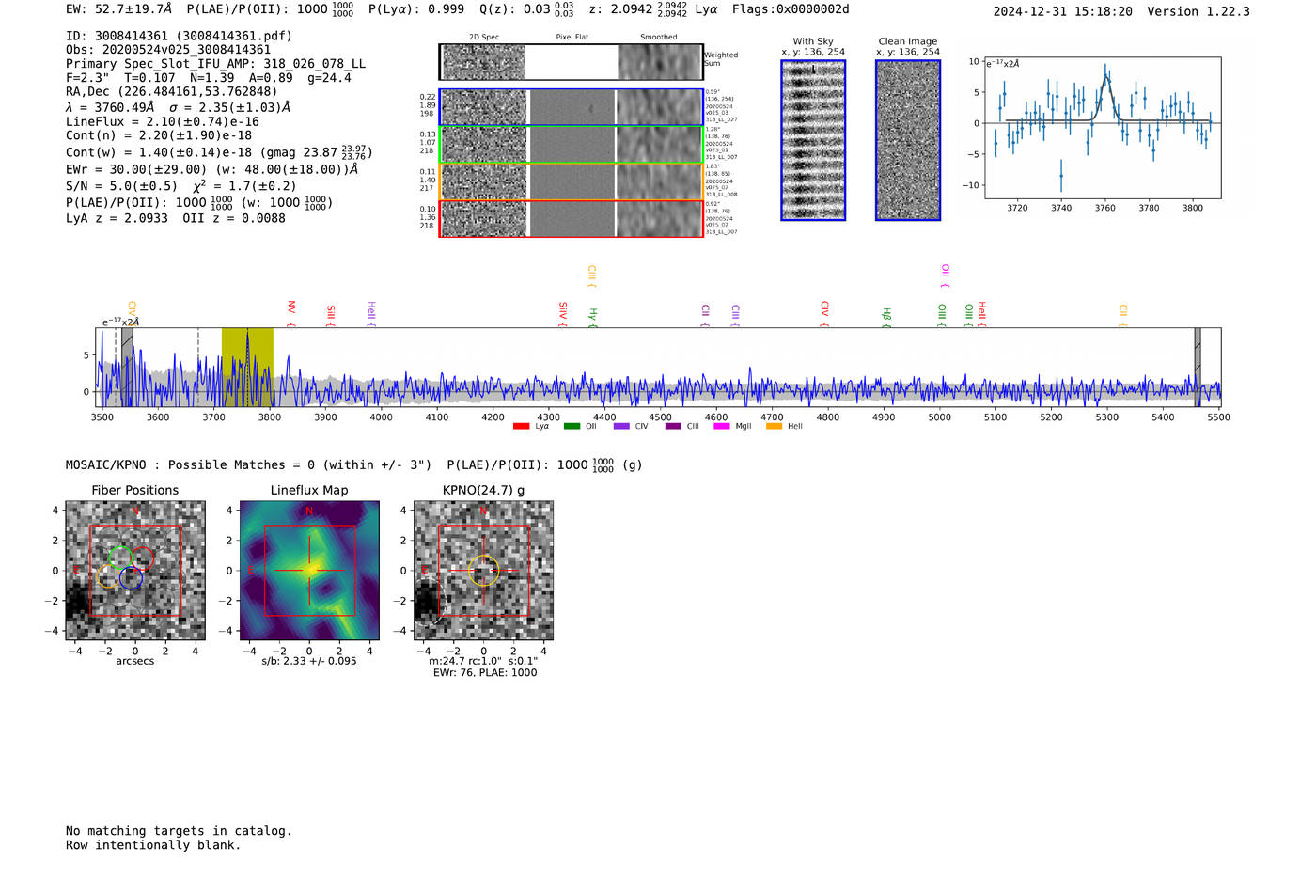This screenshot has height=896, width=1316.
Task: Click the ID: 3008414361 line
Action: point(179,36)
